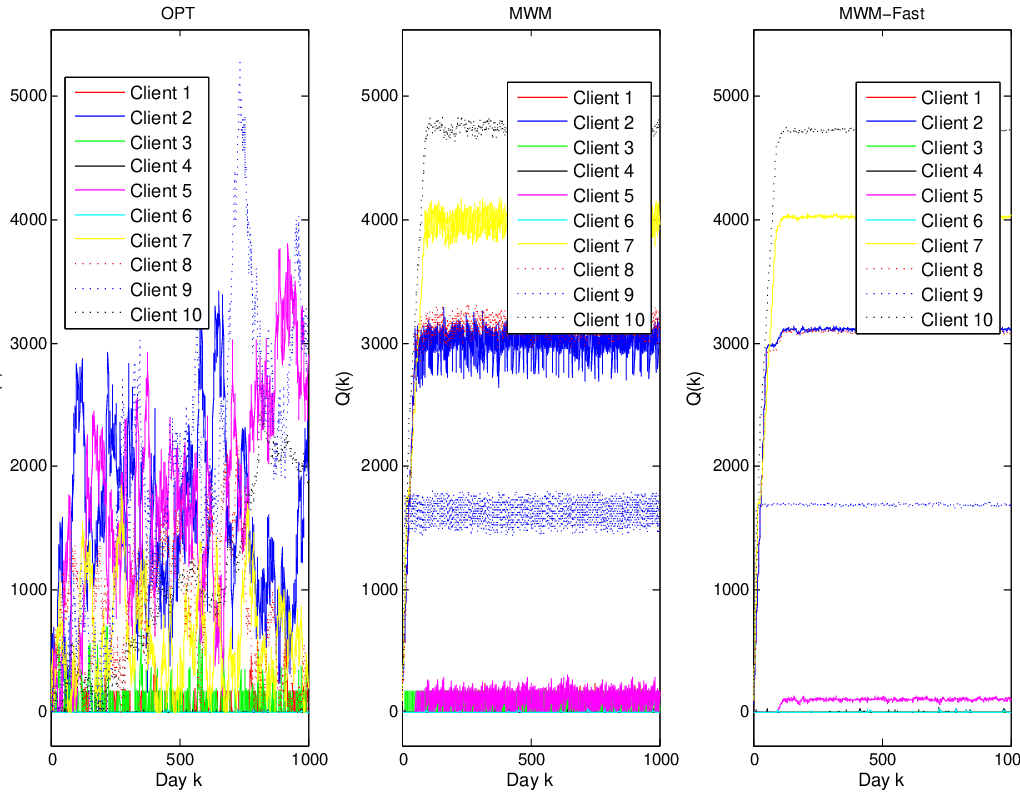
Task: Click the magenta Client 5 line sample in MWM-Fast legend
Action: tap(891, 195)
